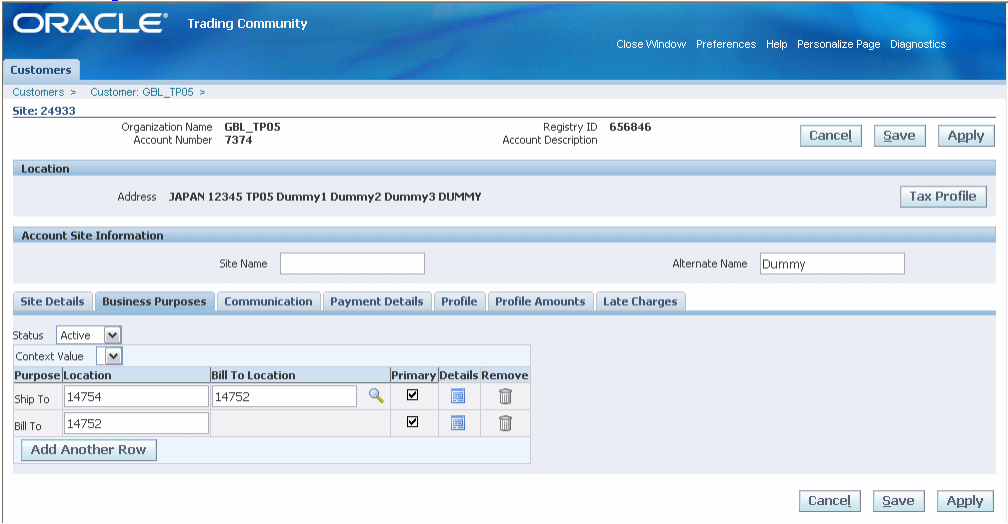Image resolution: width=1008 pixels, height=524 pixels.
Task: Click Registry ID value 656846
Action: [x=630, y=127]
